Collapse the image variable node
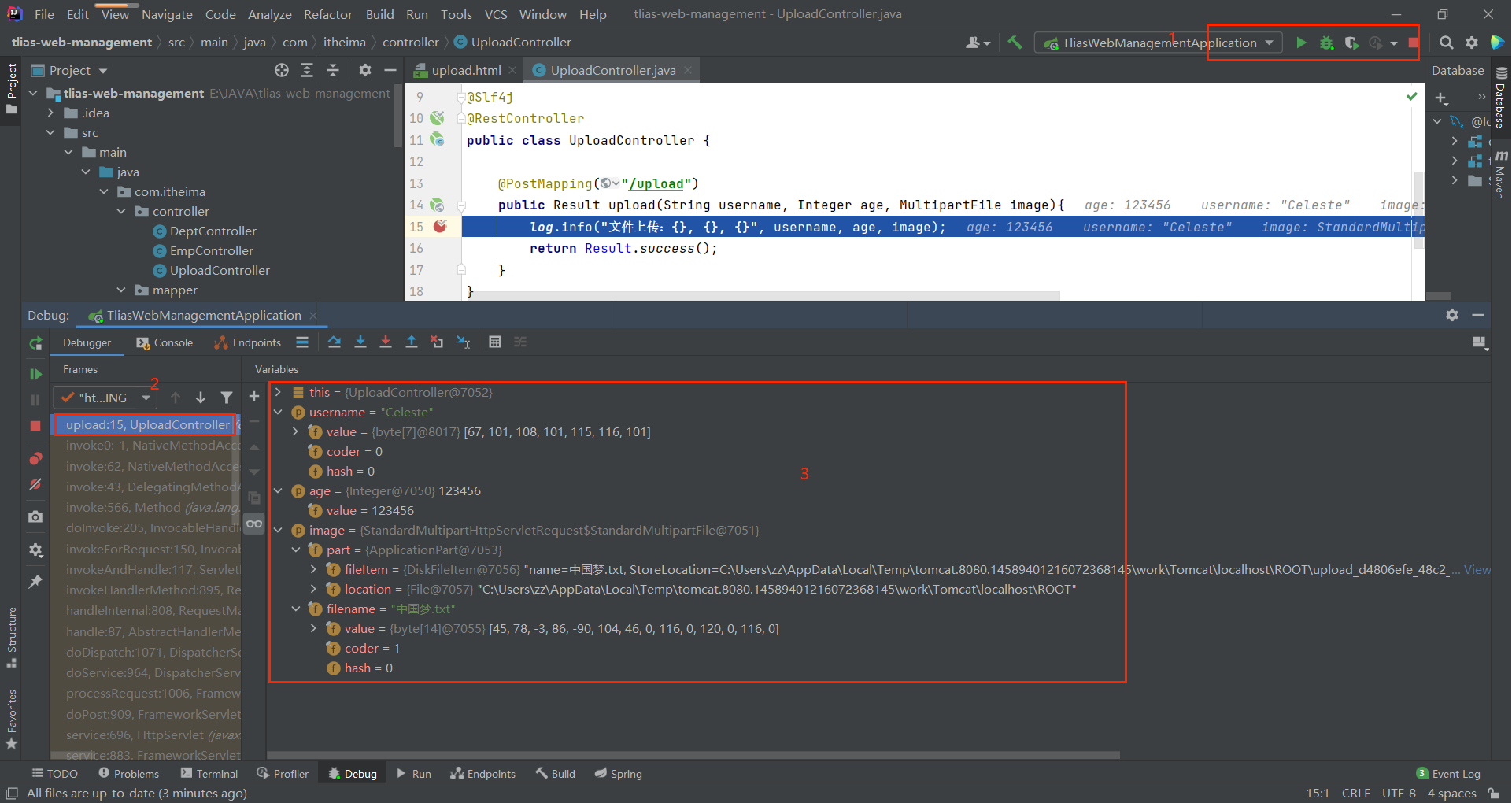1512x803 pixels. coord(278,530)
